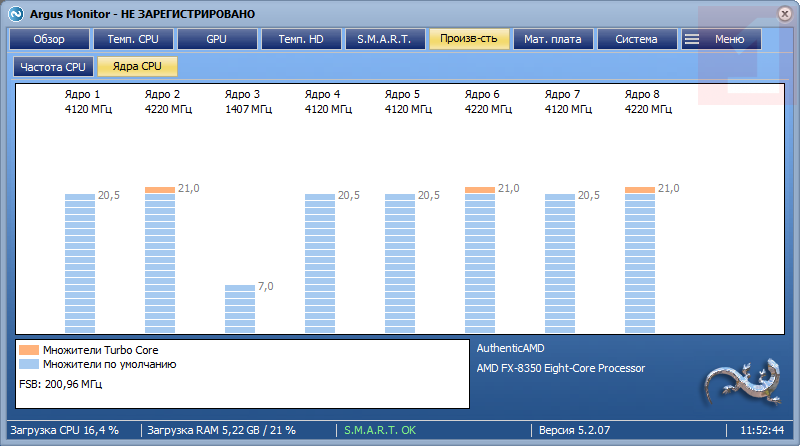Screen dimensions: 800x446
Task: Click the Версия 5.2.07 status entry
Action: (x=574, y=430)
